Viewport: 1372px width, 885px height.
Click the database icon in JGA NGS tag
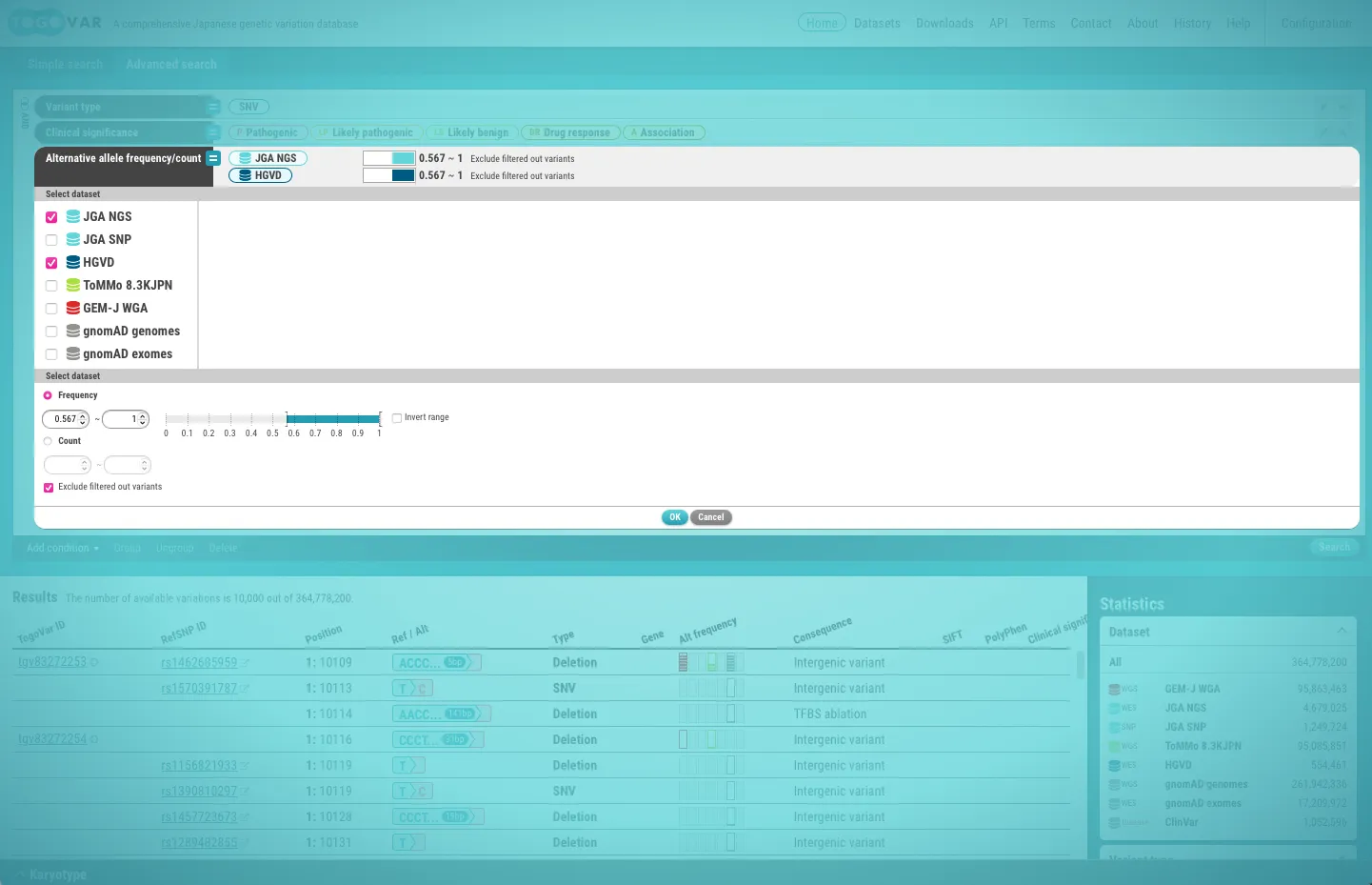(246, 158)
